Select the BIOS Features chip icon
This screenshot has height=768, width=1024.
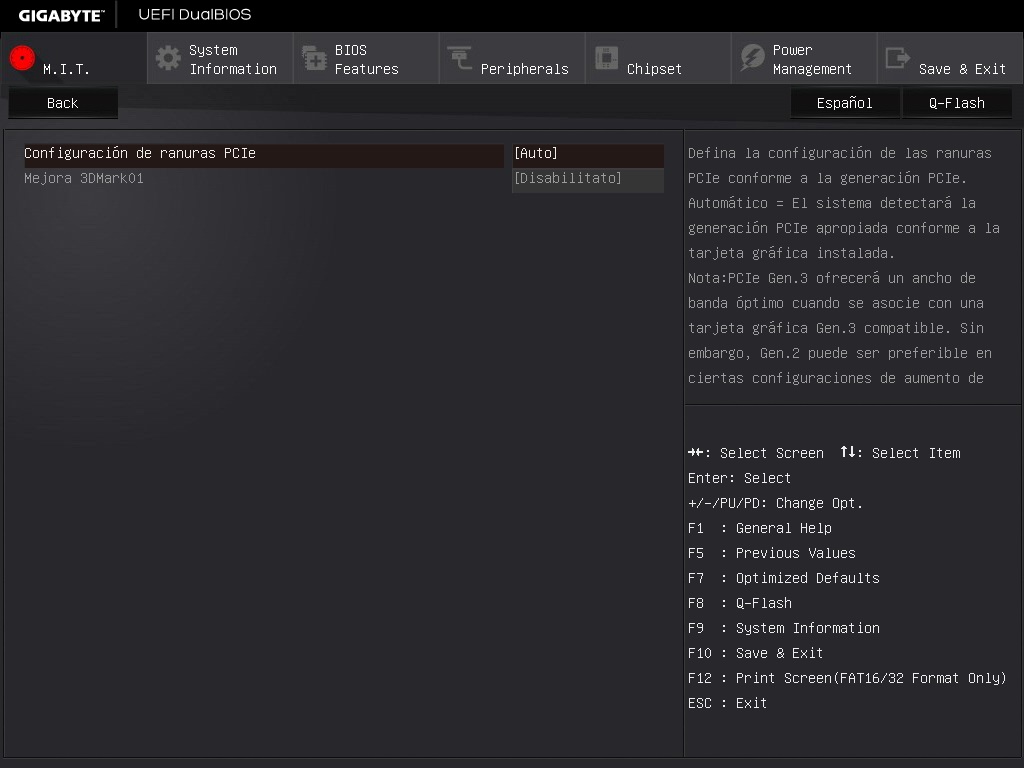pyautogui.click(x=314, y=58)
